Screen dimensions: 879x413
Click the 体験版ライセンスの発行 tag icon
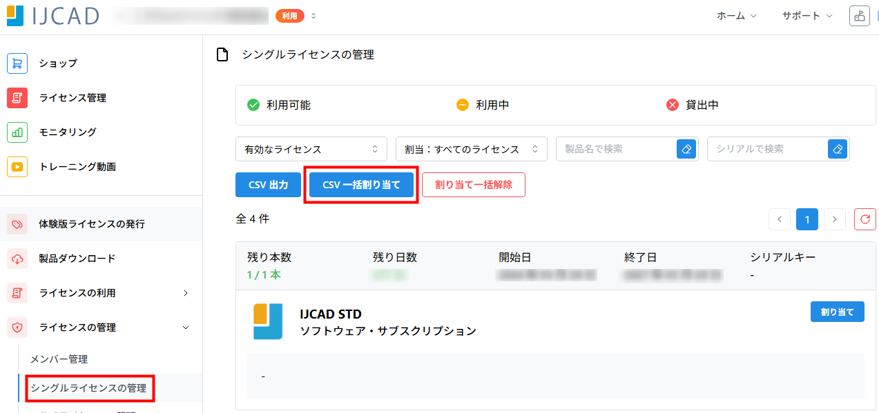tap(17, 224)
